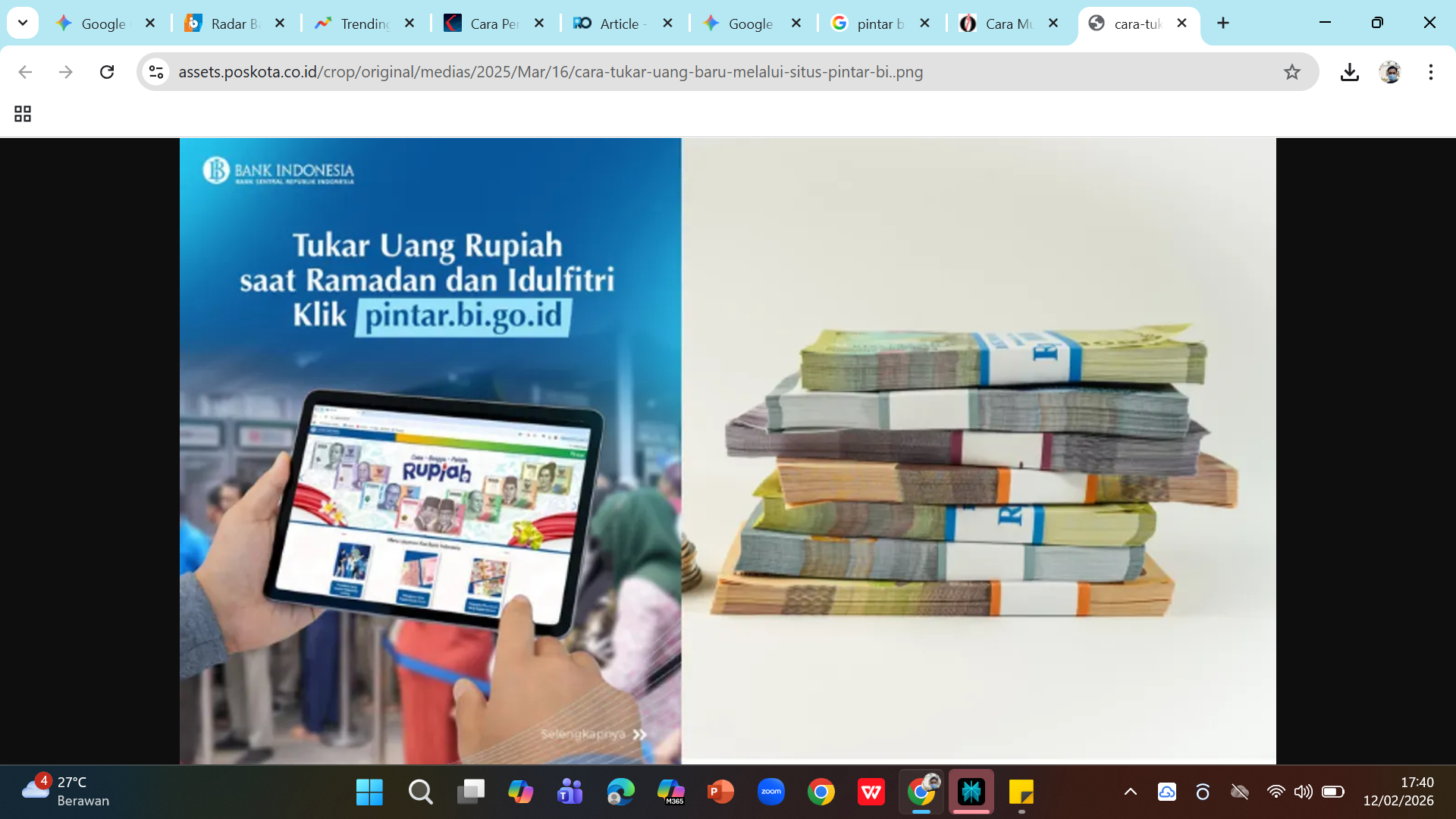Image resolution: width=1456 pixels, height=819 pixels.
Task: Open the active Chrome profile window icon
Action: pos(921,792)
